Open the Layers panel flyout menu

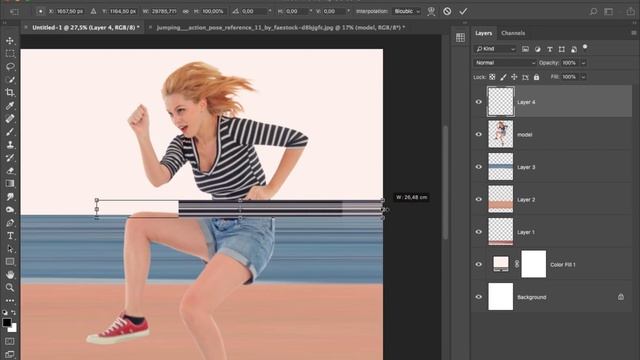click(633, 33)
